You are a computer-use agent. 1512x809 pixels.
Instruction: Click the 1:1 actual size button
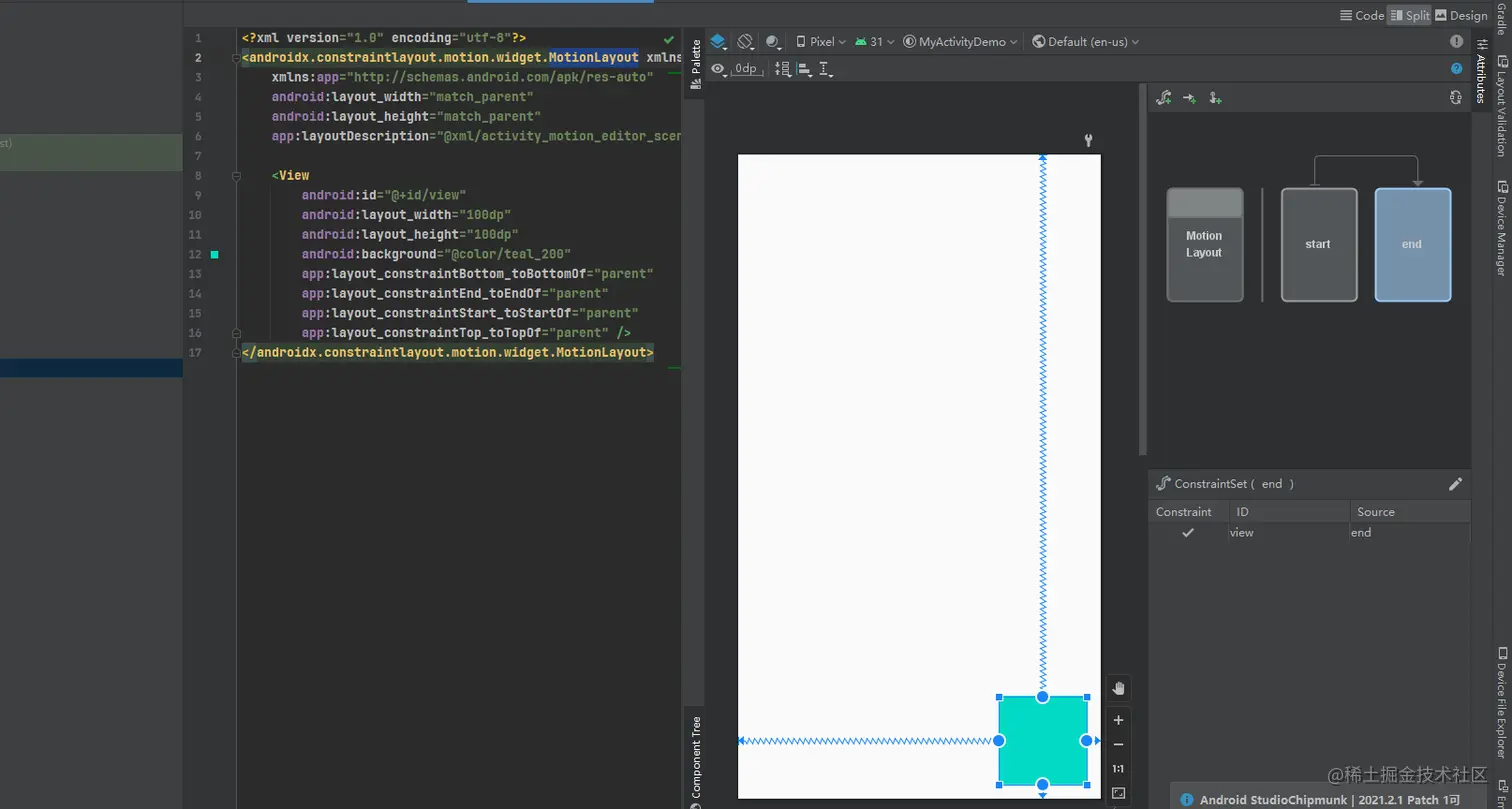[1119, 769]
